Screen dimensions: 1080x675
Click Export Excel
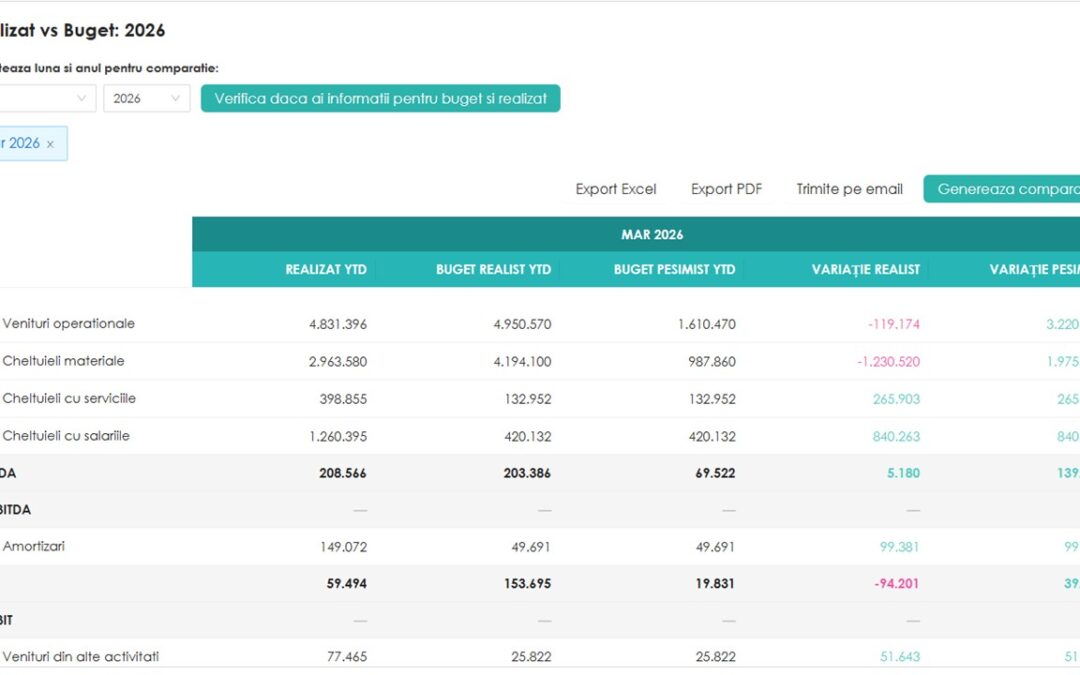point(616,189)
